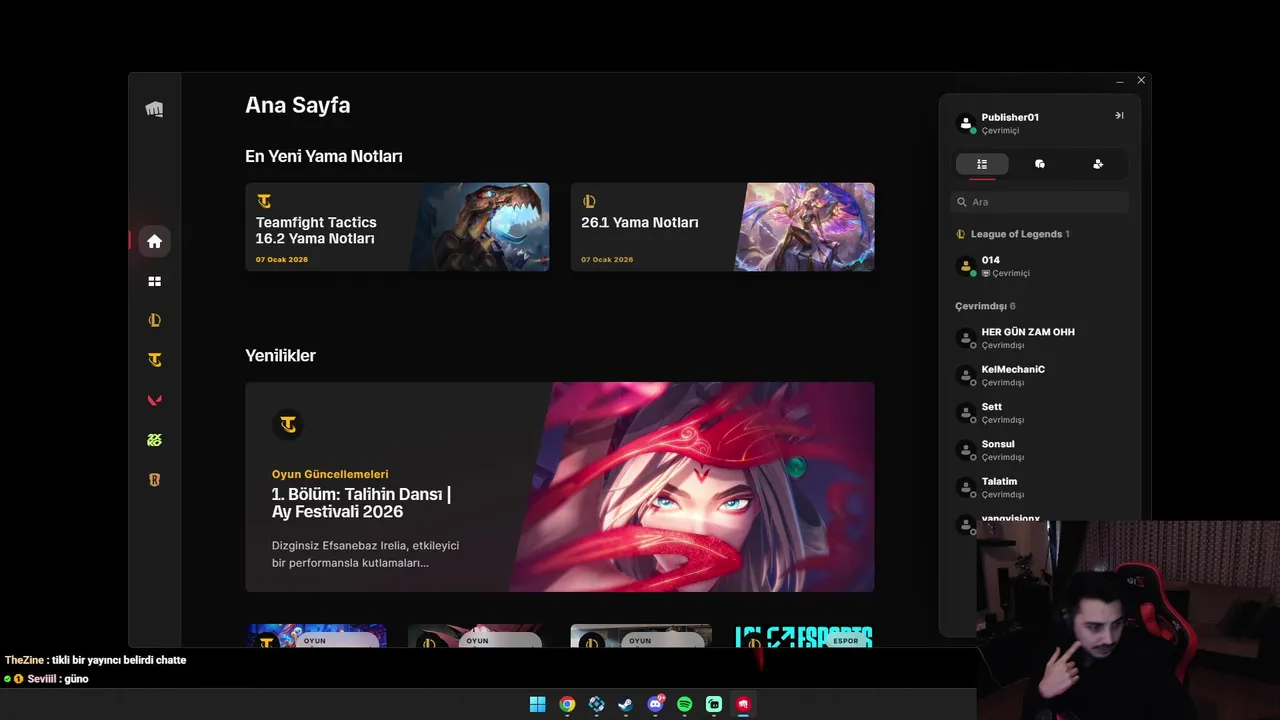Click the Publisher01 Çevrimiçi status text
The width and height of the screenshot is (1280, 720).
1000,131
